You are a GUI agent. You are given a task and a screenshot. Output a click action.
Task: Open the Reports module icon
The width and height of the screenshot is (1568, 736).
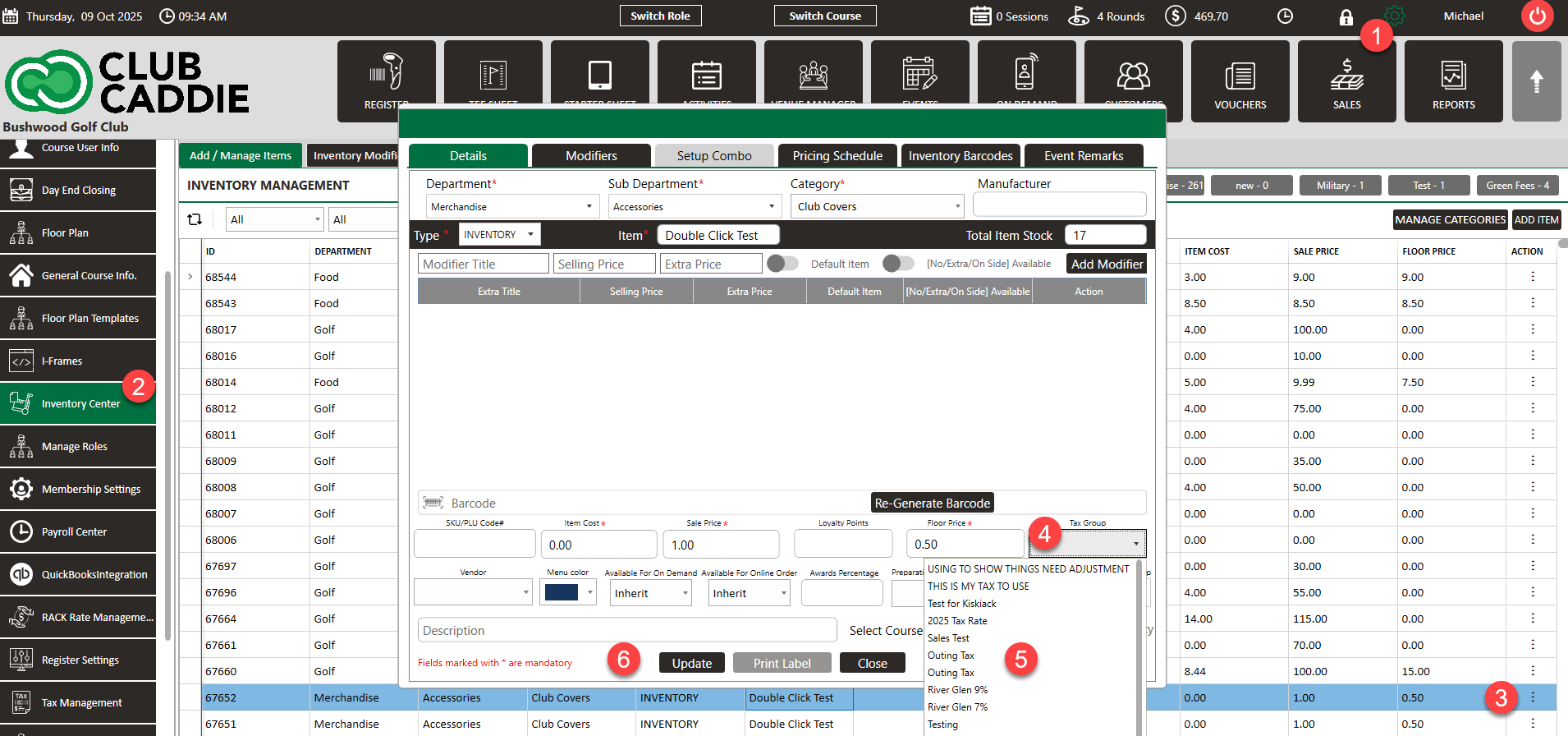pyautogui.click(x=1453, y=81)
